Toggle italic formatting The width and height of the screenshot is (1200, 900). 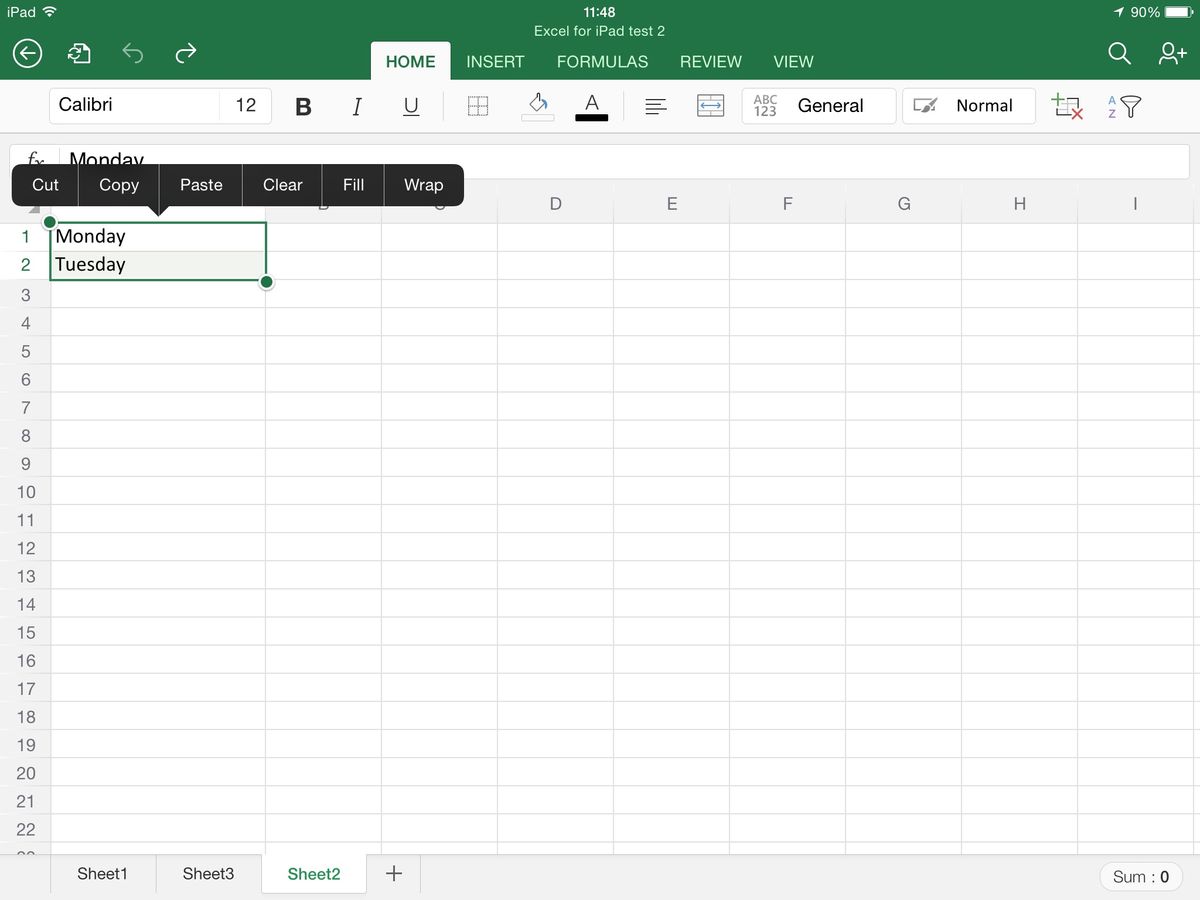(x=356, y=106)
